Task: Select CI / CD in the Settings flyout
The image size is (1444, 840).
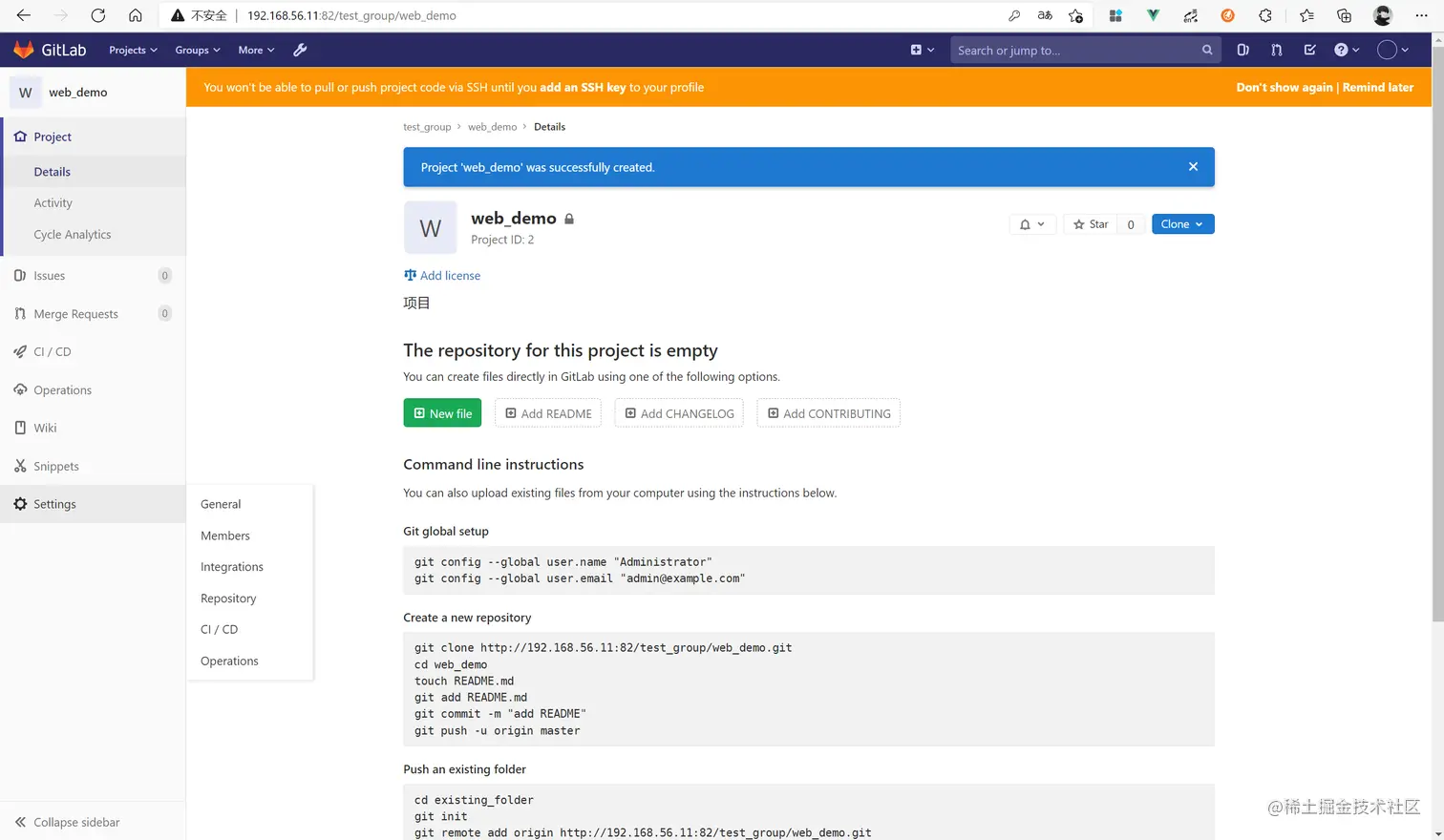Action: tap(250, 630)
